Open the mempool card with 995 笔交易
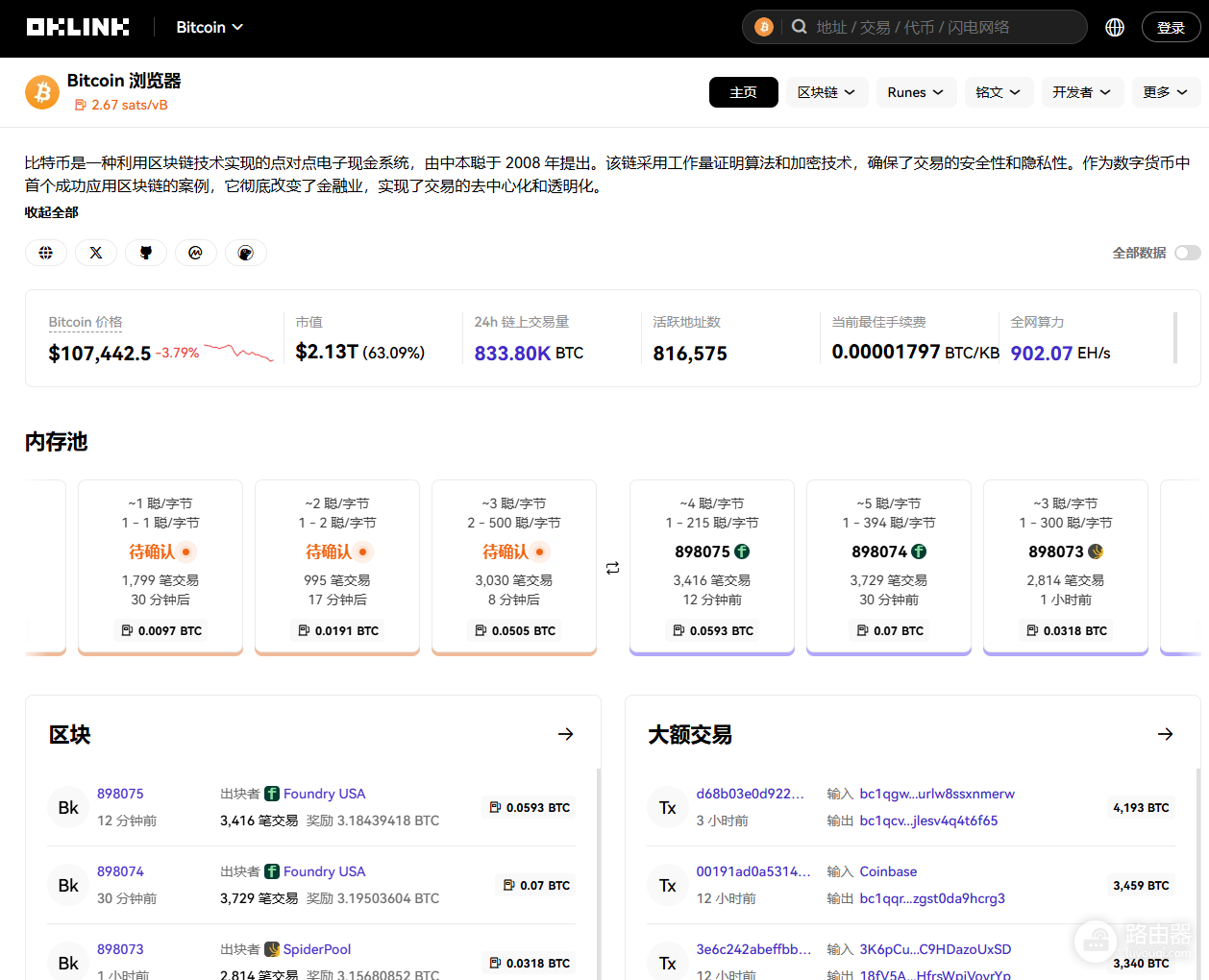Screen dimensions: 1209x980 pos(337,567)
